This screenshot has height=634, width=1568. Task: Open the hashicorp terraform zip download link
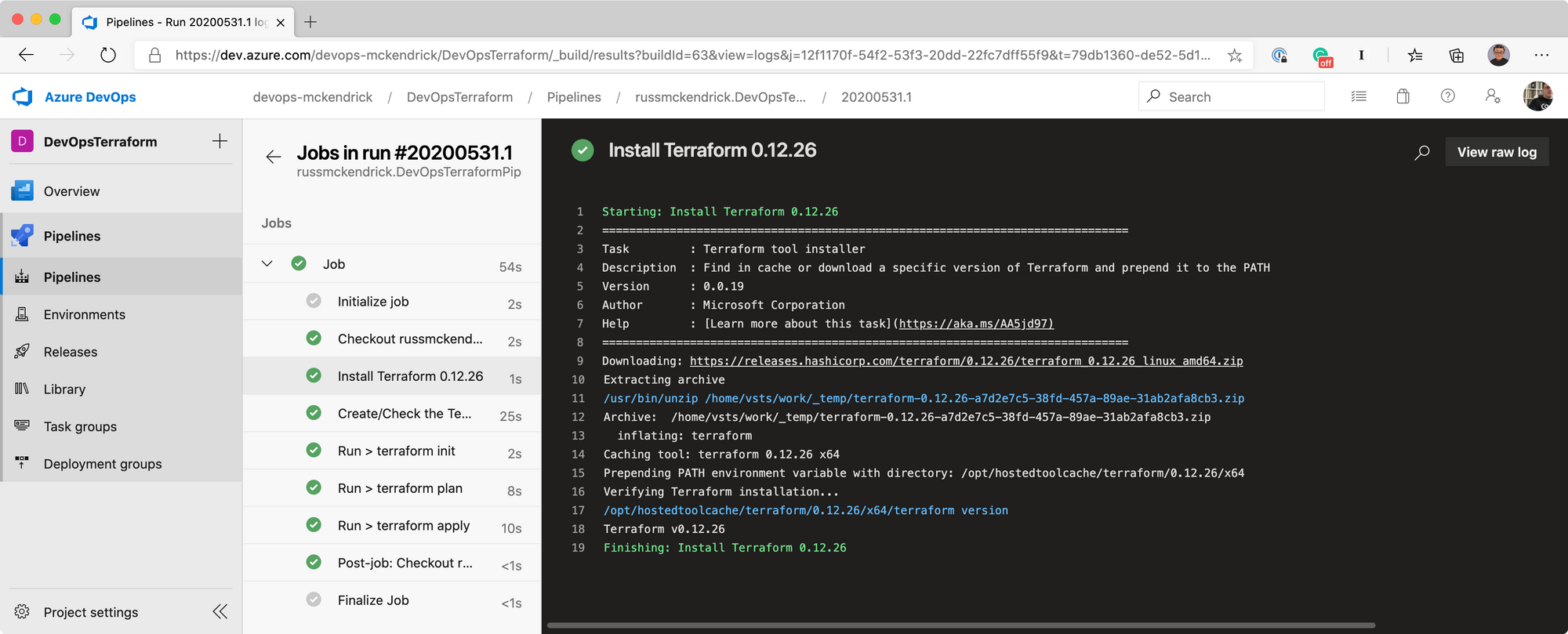966,361
